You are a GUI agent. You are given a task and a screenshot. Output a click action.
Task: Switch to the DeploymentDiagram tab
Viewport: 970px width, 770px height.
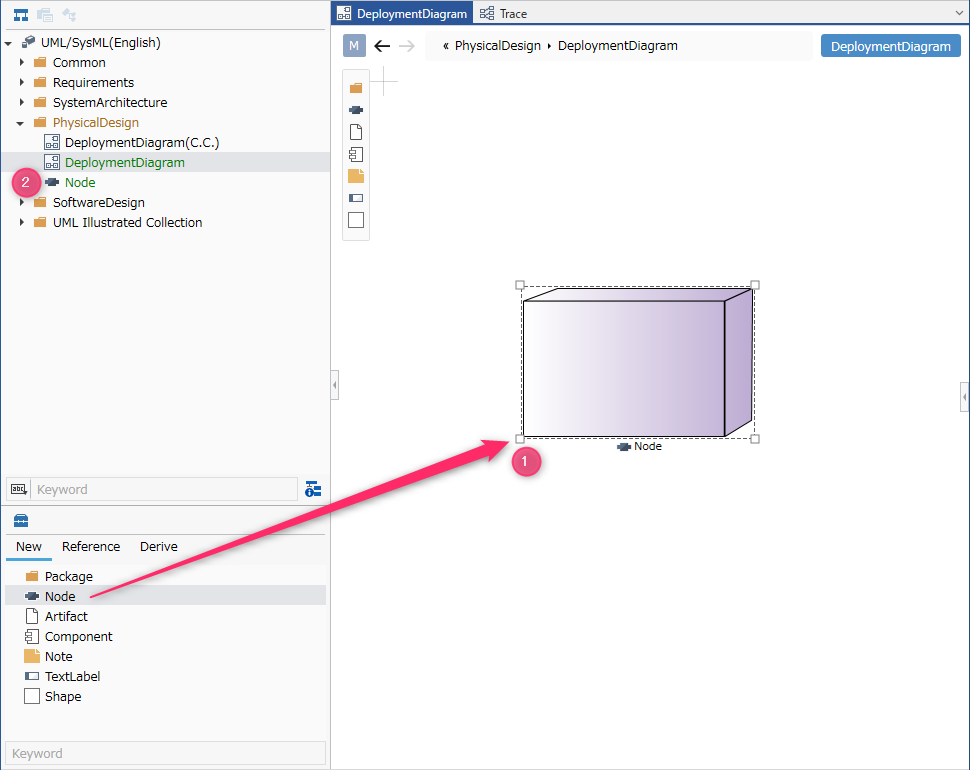(402, 13)
